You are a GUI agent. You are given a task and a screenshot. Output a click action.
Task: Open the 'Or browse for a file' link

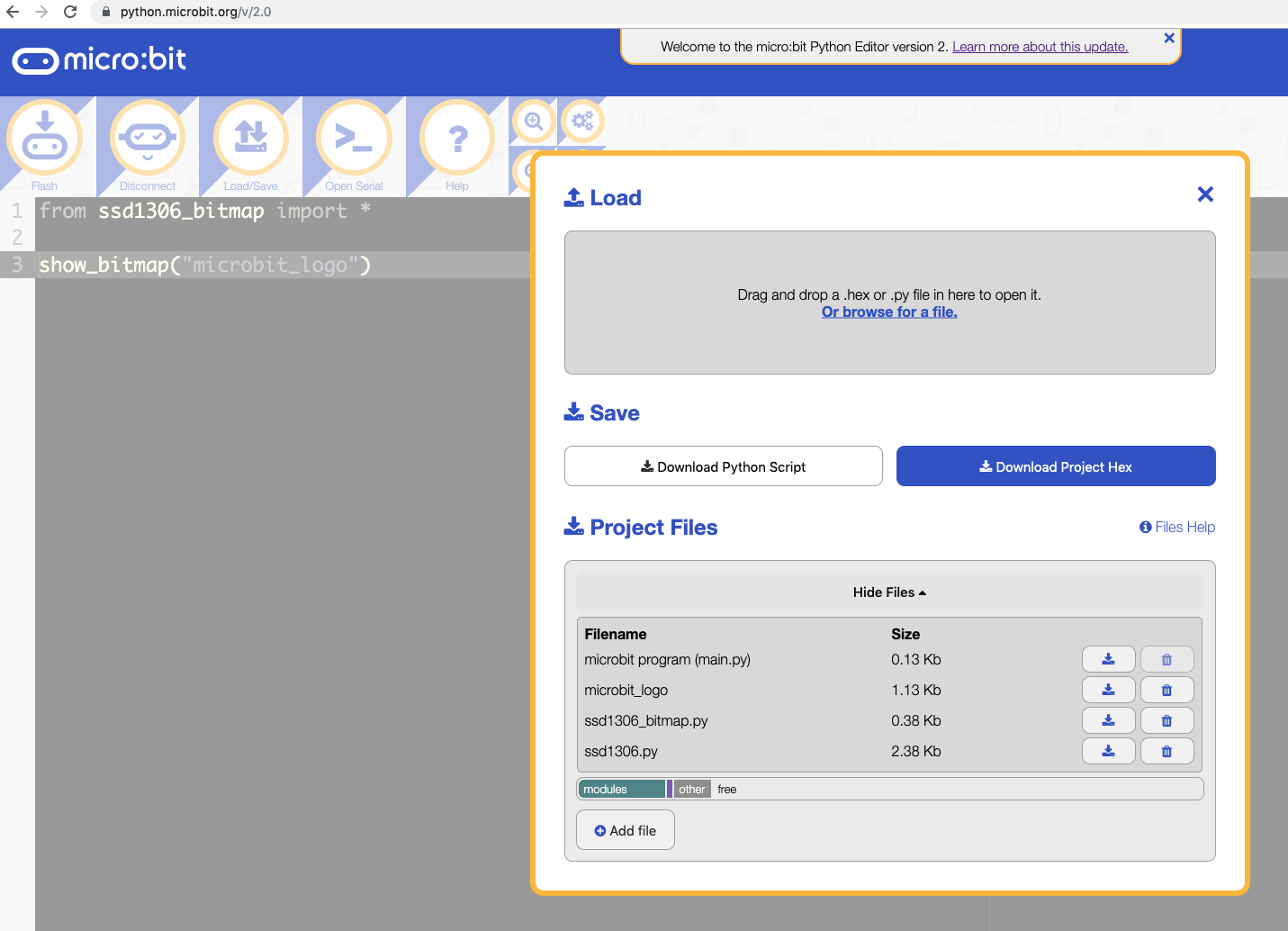coord(889,312)
